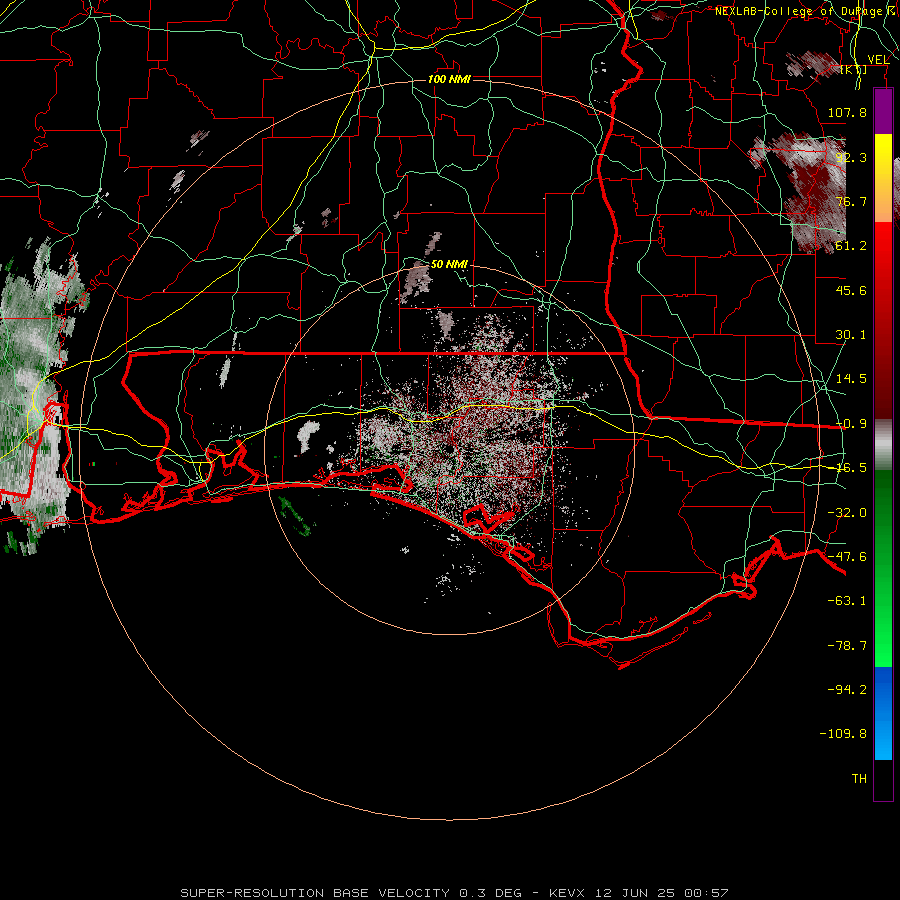Click the -47.6 velocity scale label
This screenshot has height=900, width=900.
[847, 557]
